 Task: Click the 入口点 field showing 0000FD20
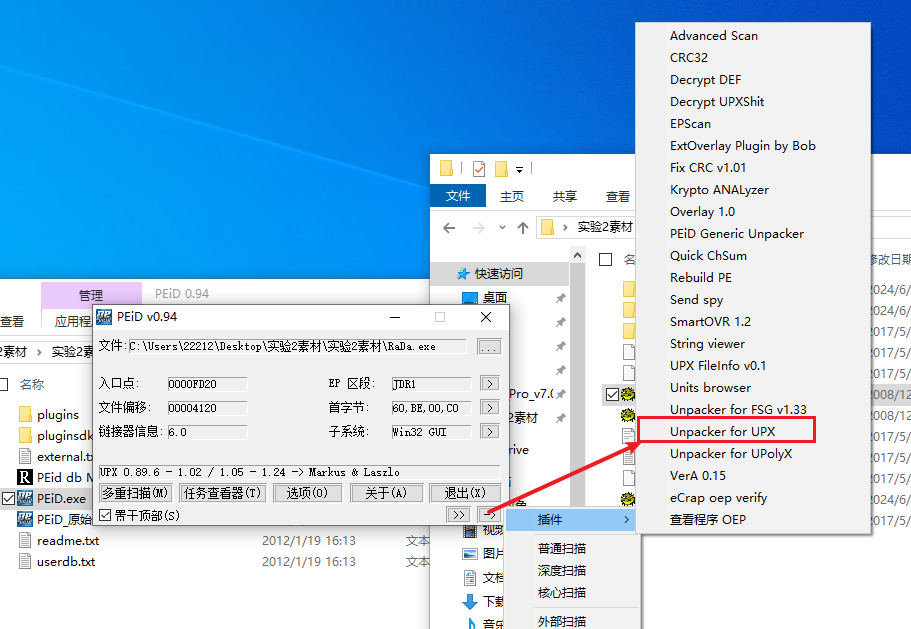pos(207,384)
